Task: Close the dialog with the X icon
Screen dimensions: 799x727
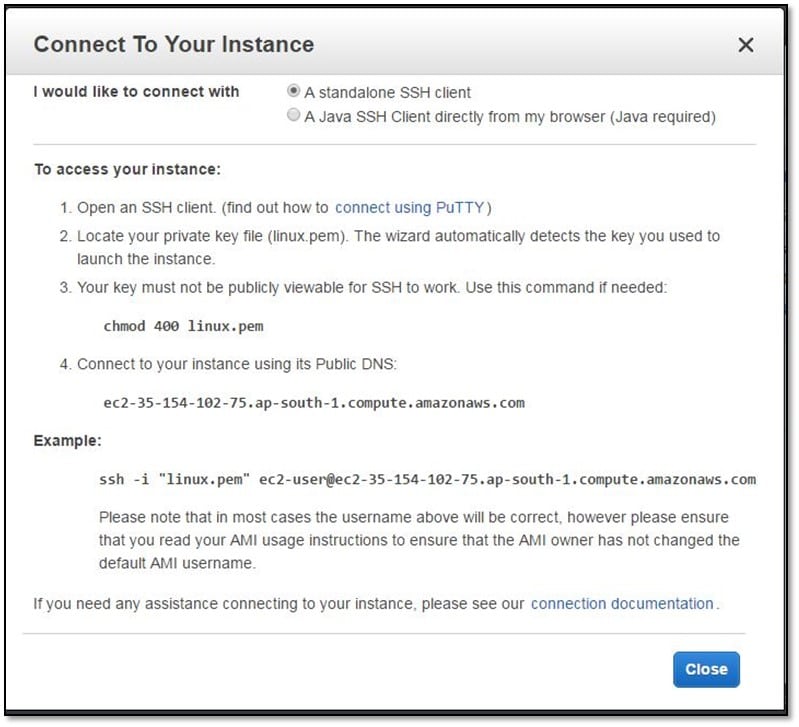Action: point(745,45)
